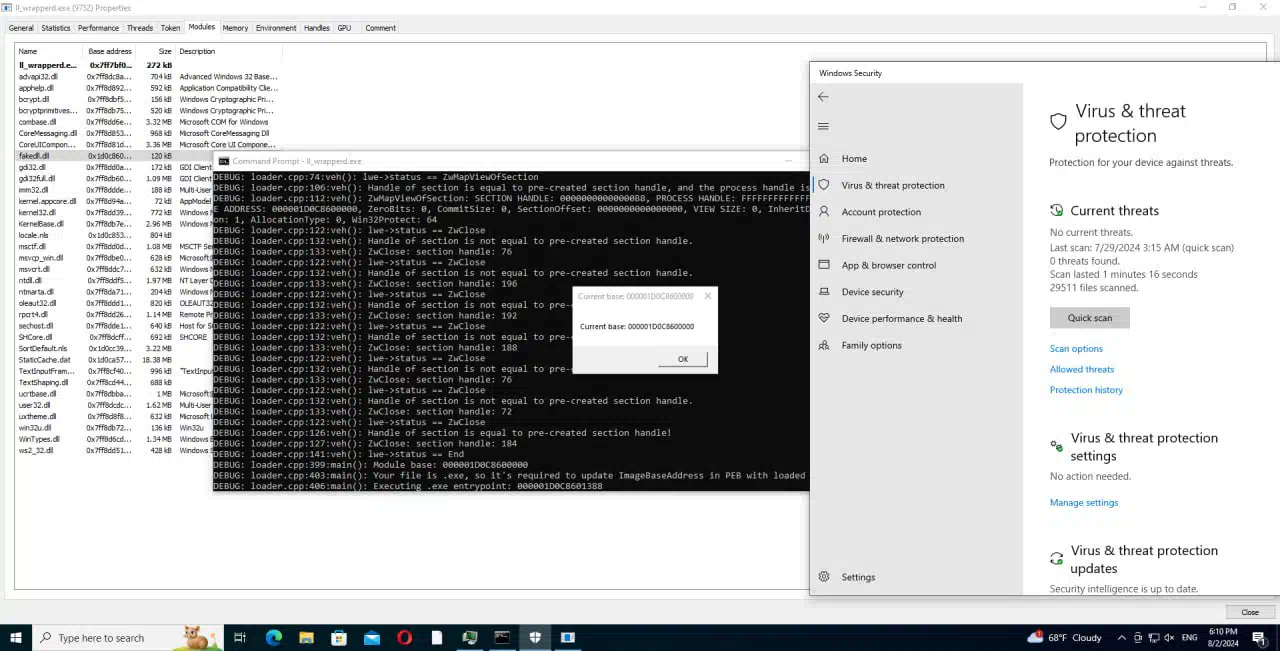Image resolution: width=1280 pixels, height=651 pixels.
Task: Select the advapi32.dll module row
Action: pos(148,77)
